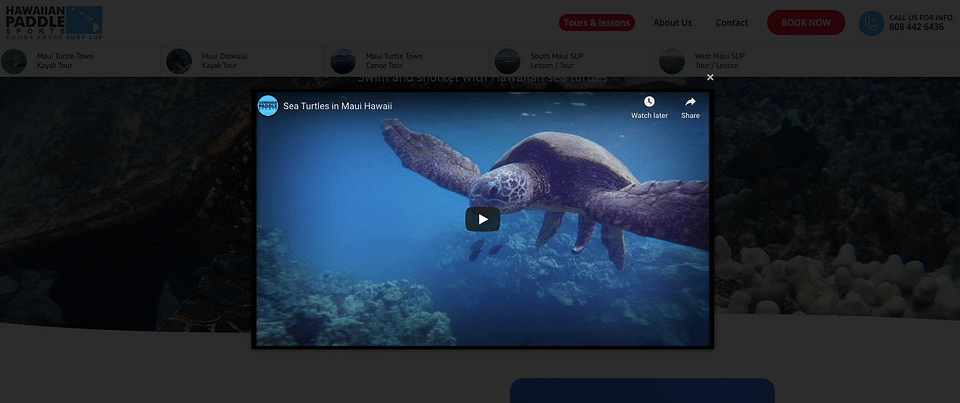The height and width of the screenshot is (403, 960).
Task: Click the phone number 808 442 6436
Action: coord(916,28)
